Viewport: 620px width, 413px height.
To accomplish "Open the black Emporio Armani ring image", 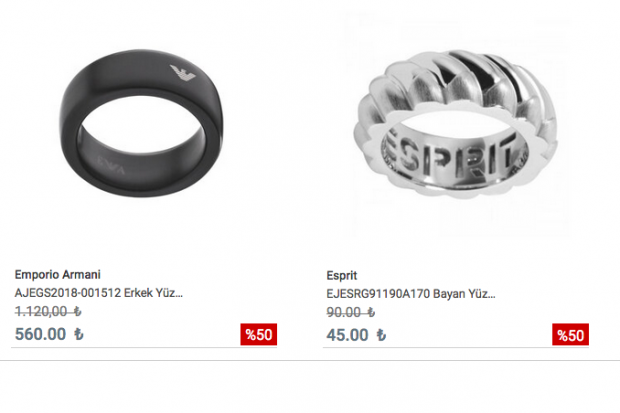I will tap(141, 123).
